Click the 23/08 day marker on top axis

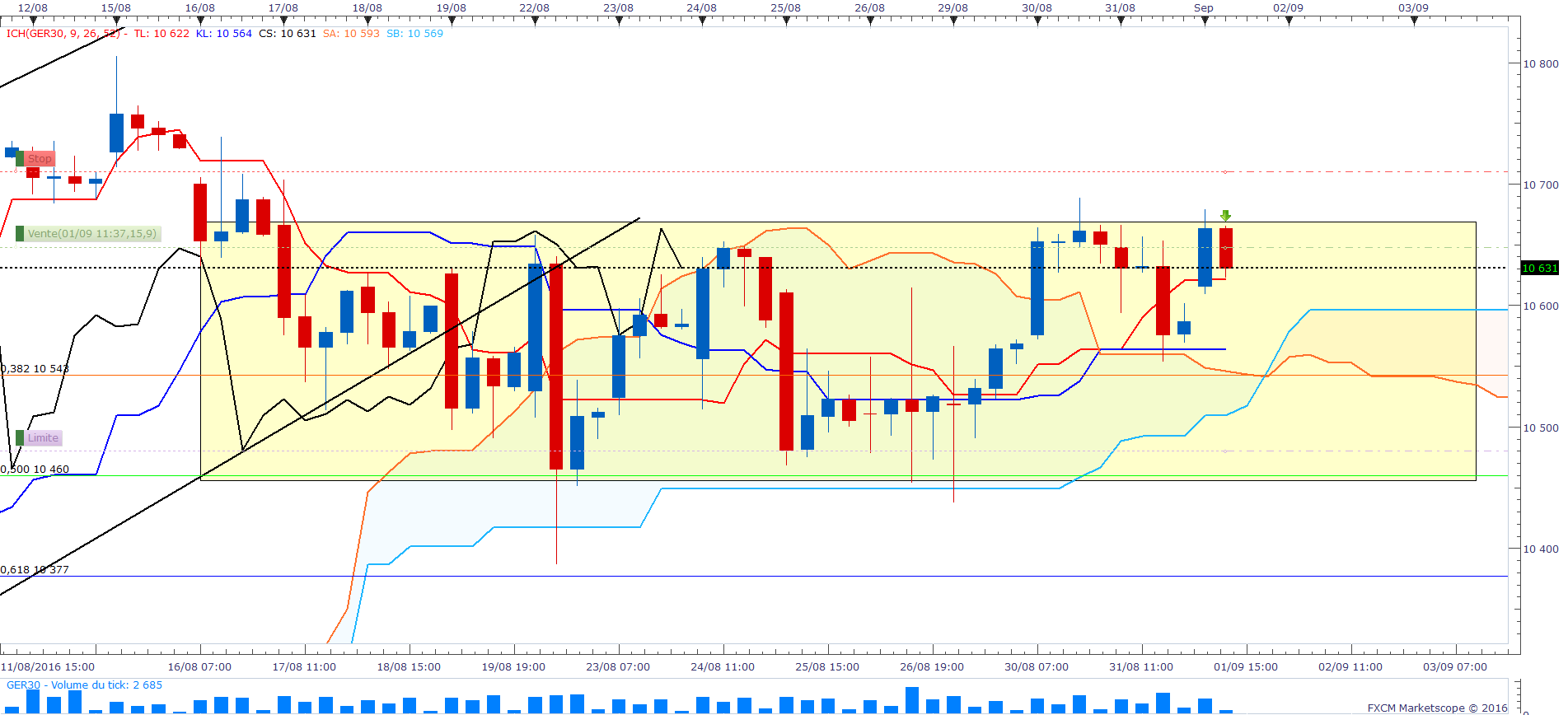(x=619, y=8)
